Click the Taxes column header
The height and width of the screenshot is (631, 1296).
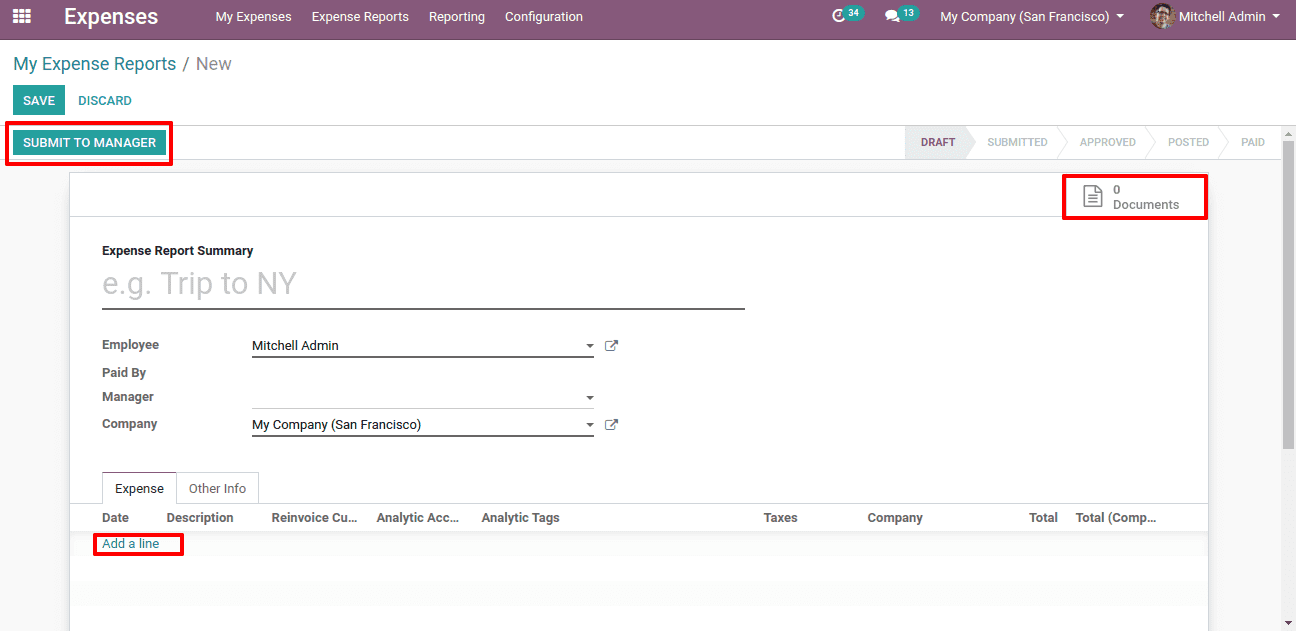[x=780, y=518]
